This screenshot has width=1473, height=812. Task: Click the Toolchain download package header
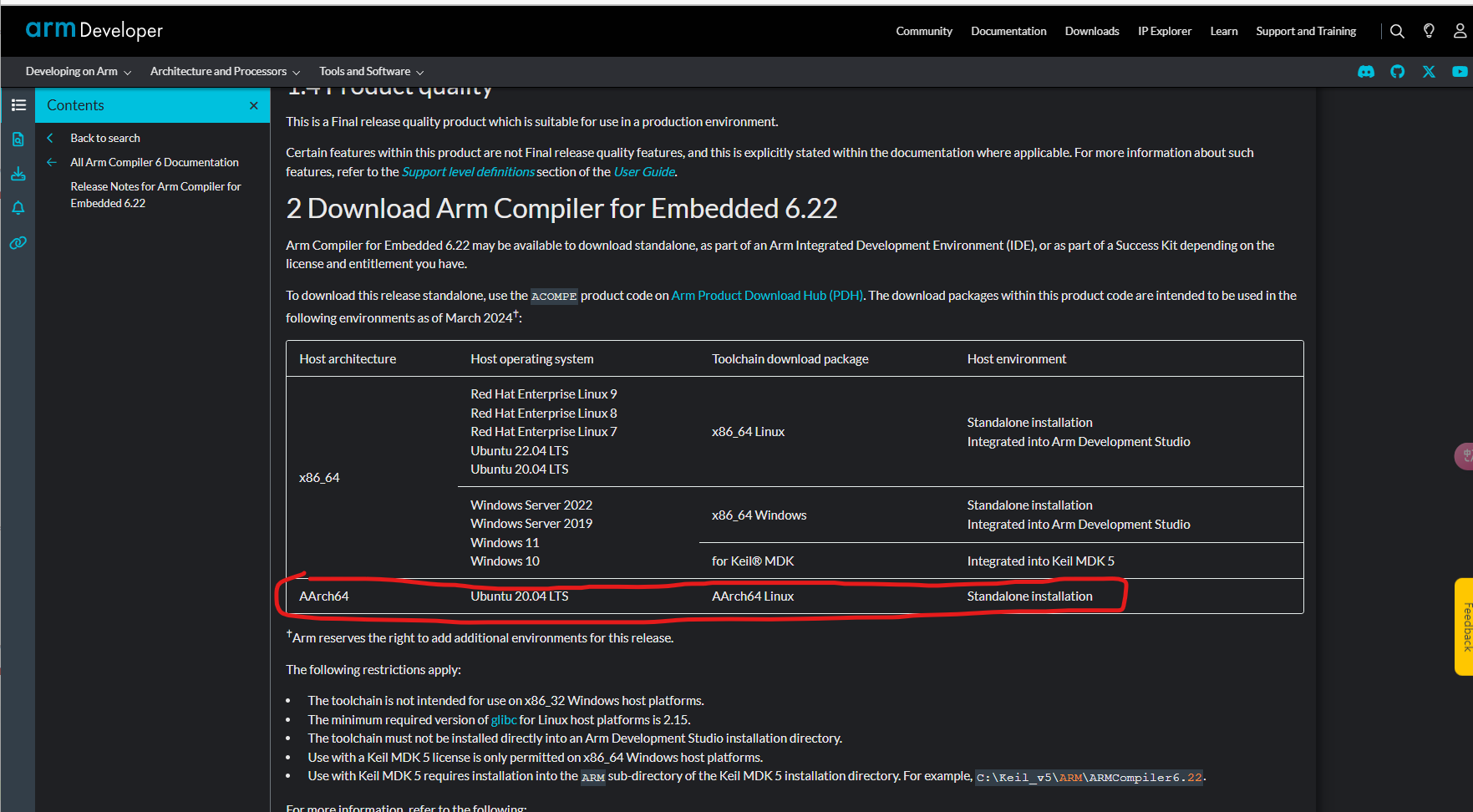click(790, 359)
